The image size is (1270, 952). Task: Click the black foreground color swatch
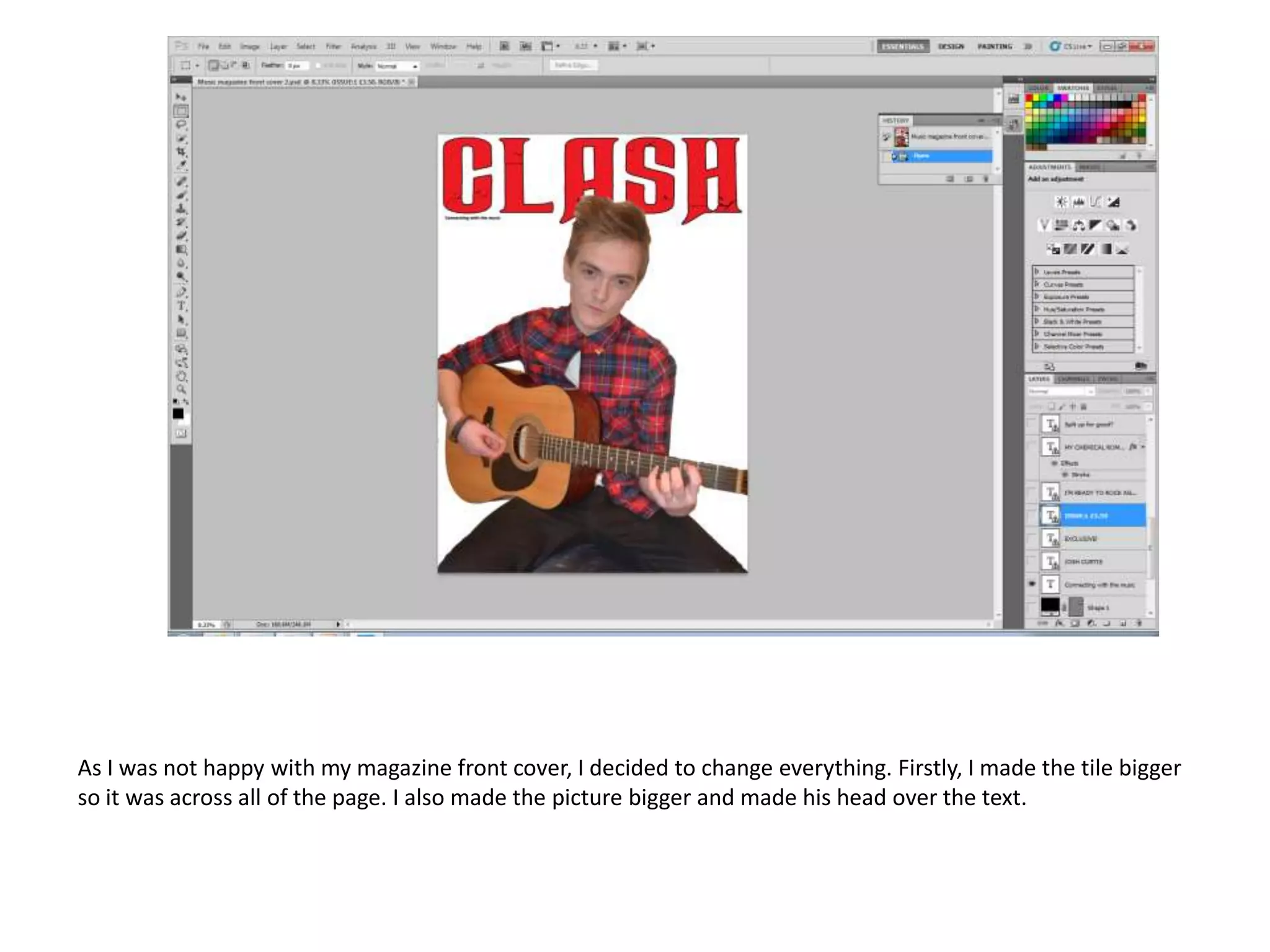(x=178, y=413)
